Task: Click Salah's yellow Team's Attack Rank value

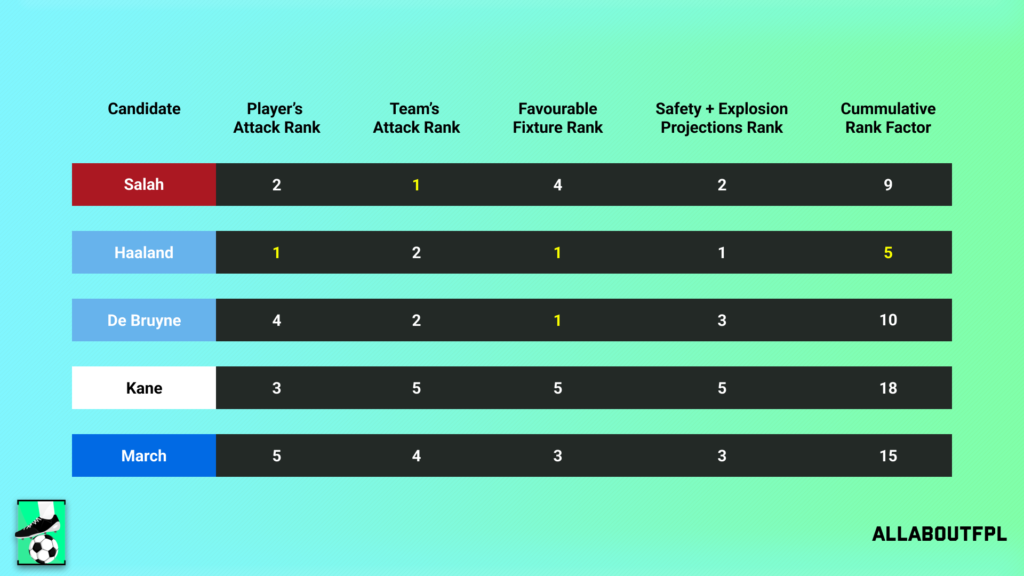Action: pos(416,185)
